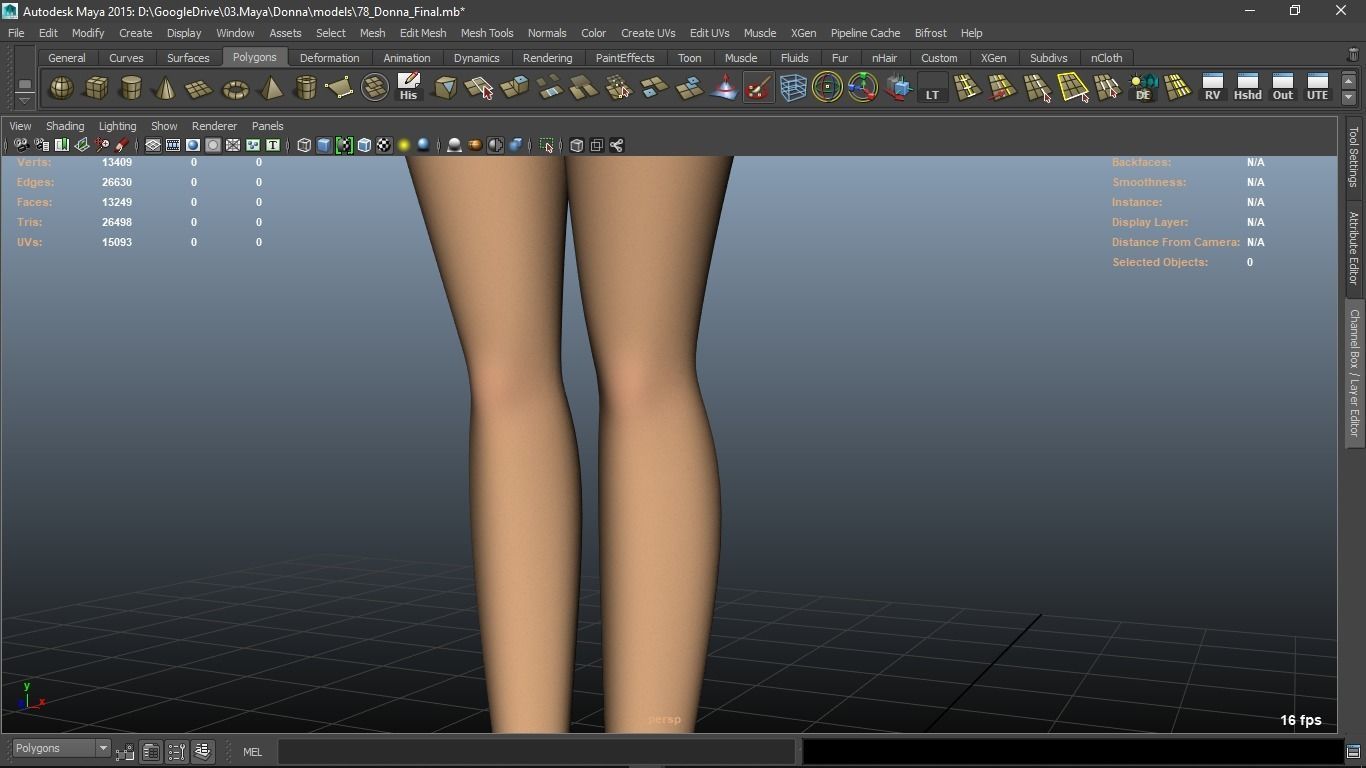Open the Attribute Editor side tab
Viewport: 1366px width, 768px height.
[1354, 247]
